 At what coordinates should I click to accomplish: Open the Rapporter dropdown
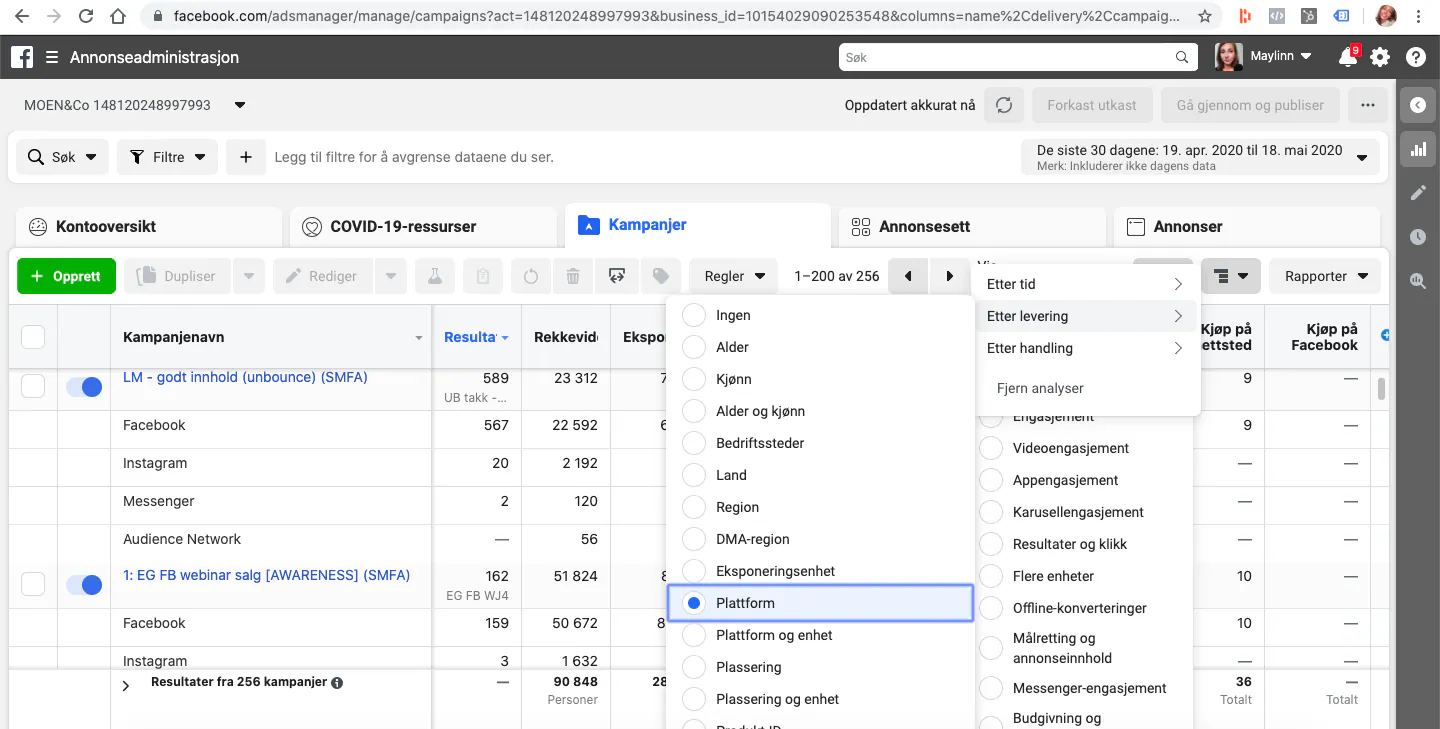[x=1325, y=276]
